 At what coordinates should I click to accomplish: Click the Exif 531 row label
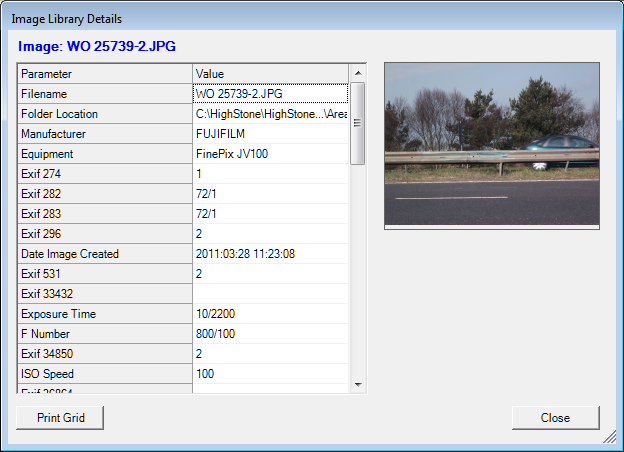[x=105, y=274]
